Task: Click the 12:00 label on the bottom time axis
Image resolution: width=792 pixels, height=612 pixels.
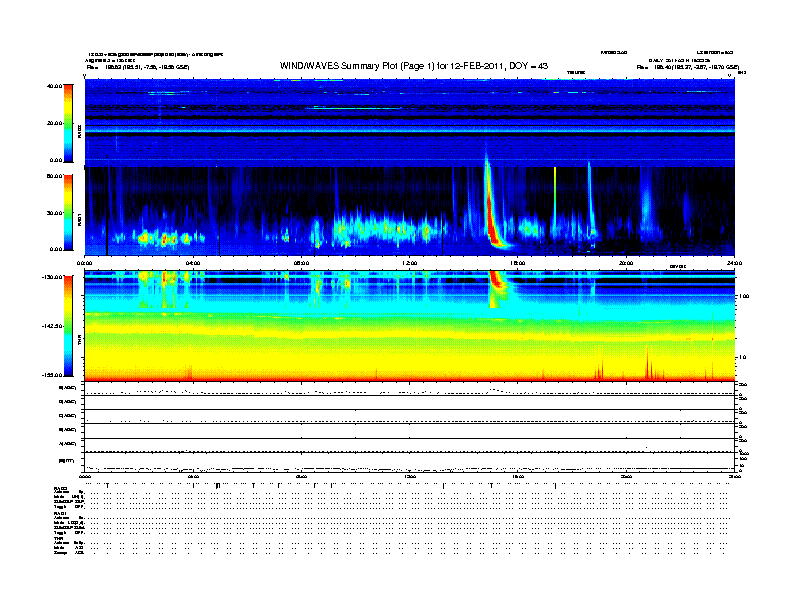Action: pos(409,477)
